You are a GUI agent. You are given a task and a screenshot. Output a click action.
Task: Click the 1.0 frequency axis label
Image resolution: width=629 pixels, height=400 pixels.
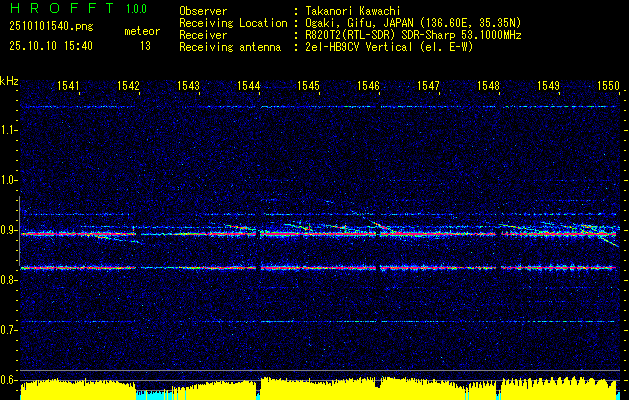(x=8, y=180)
